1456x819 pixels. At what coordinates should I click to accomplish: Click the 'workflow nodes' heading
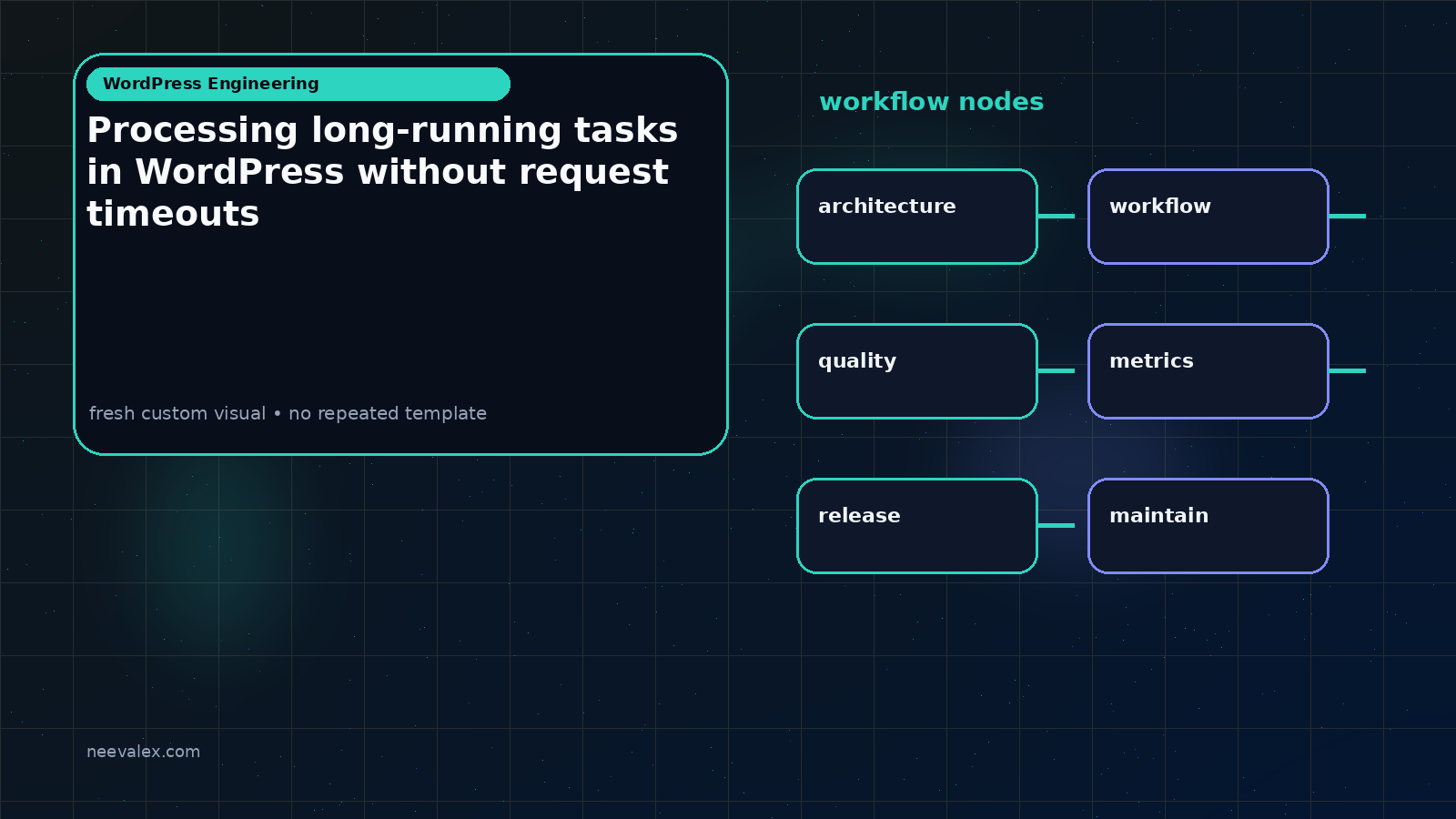pos(931,102)
